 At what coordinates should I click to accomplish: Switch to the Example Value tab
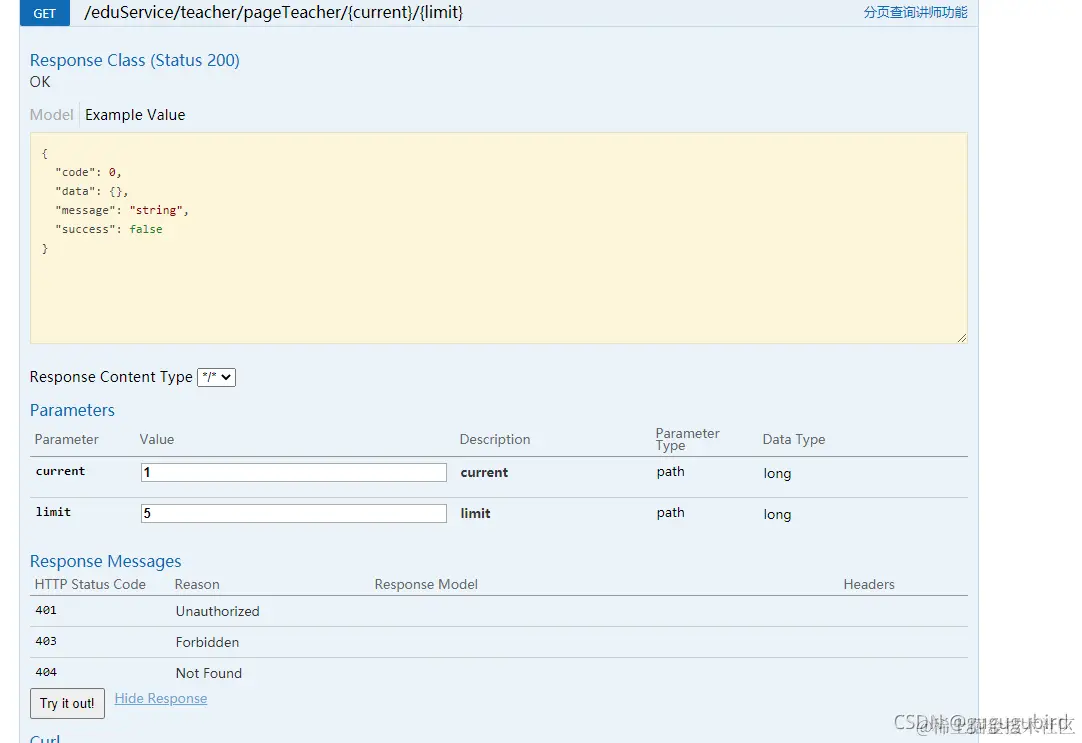(135, 115)
